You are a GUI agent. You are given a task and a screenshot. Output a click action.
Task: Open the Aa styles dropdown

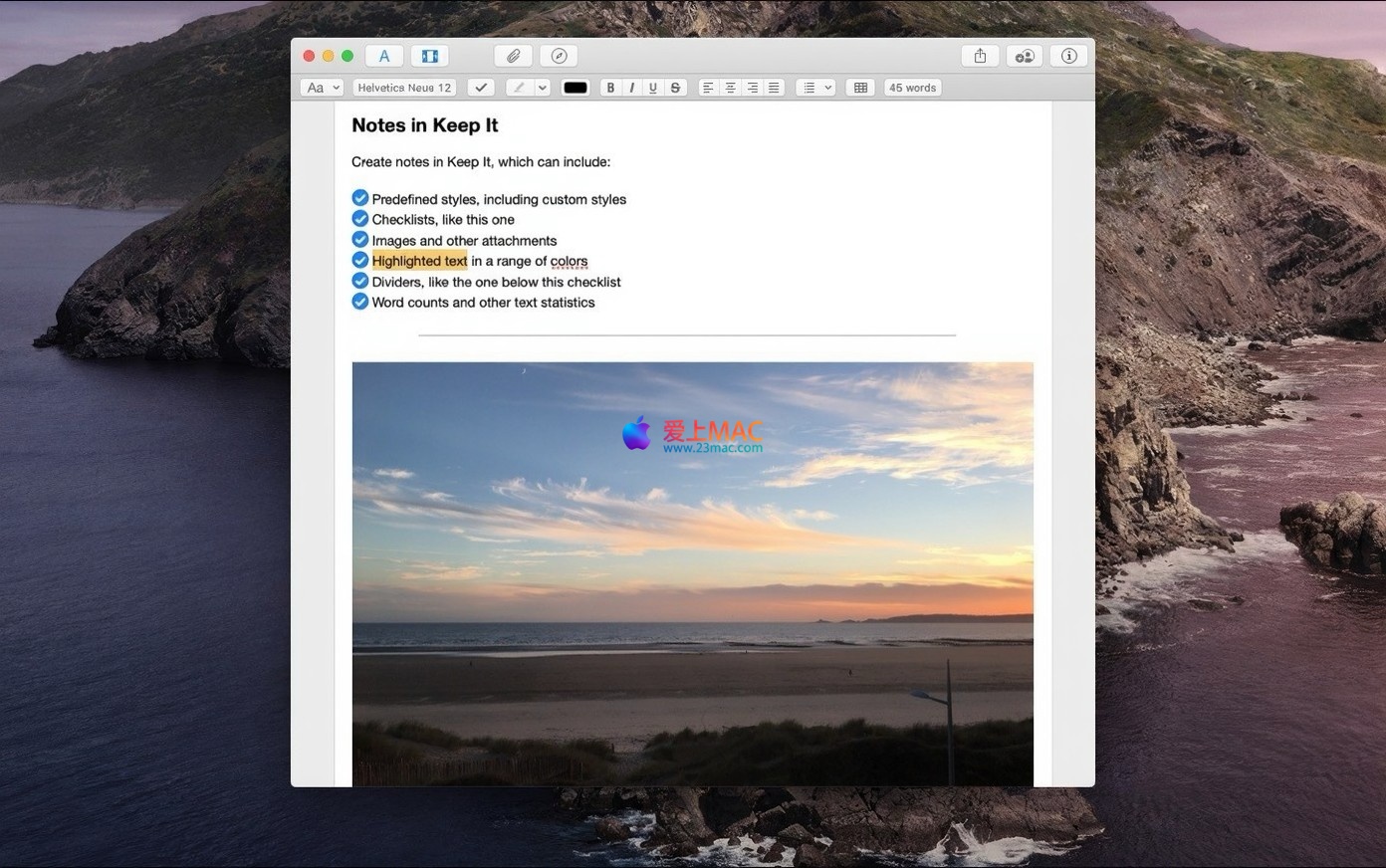pos(322,88)
